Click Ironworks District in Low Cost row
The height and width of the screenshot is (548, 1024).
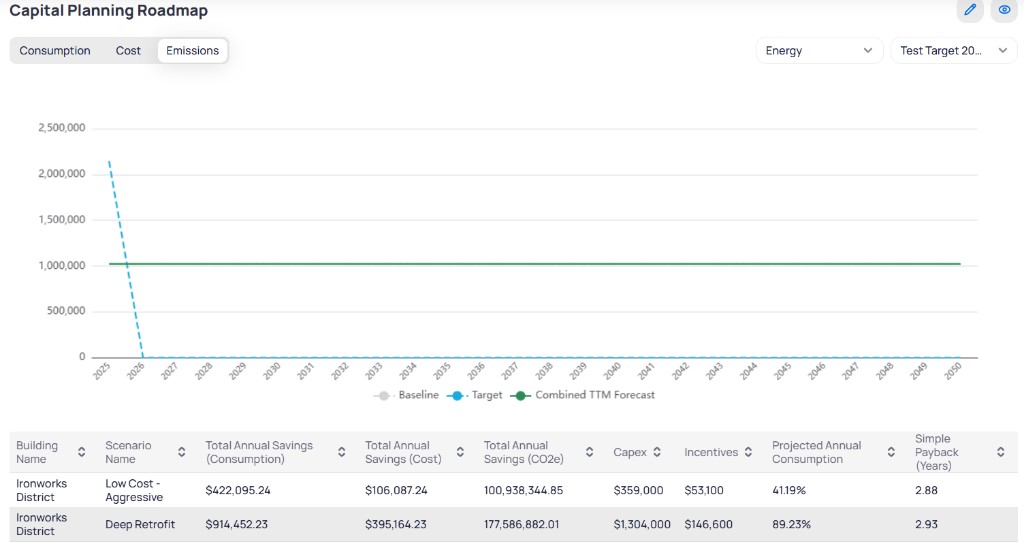(42, 491)
